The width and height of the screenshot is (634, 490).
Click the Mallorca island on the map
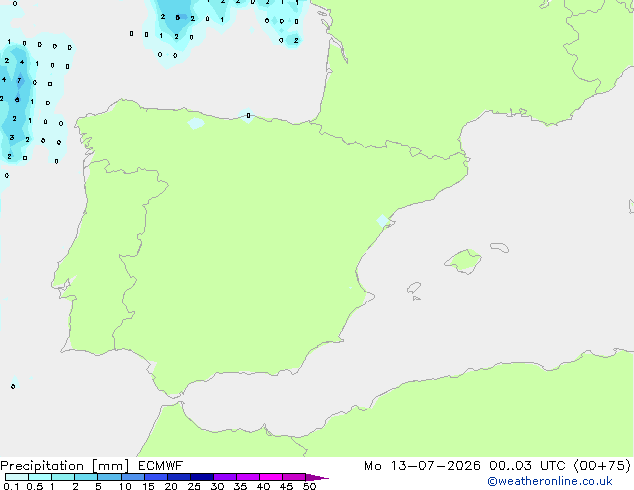coord(463,261)
